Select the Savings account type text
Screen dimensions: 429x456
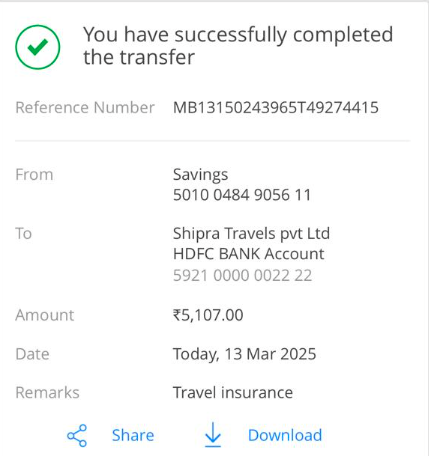pos(200,175)
